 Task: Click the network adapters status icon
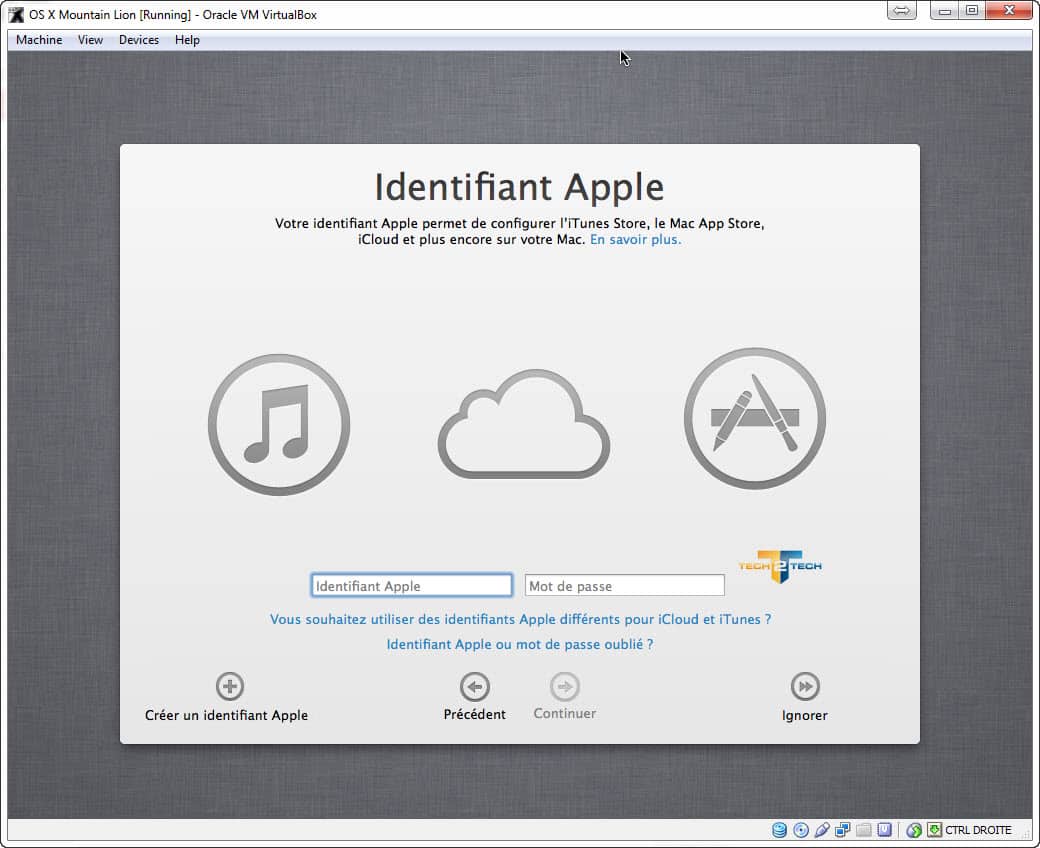pos(843,829)
